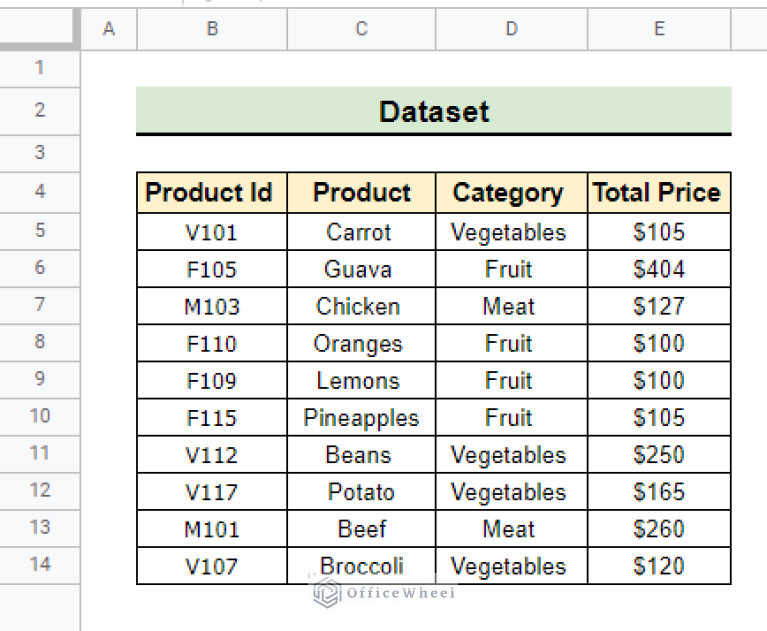
Task: Click row 7 header number
Action: point(40,305)
